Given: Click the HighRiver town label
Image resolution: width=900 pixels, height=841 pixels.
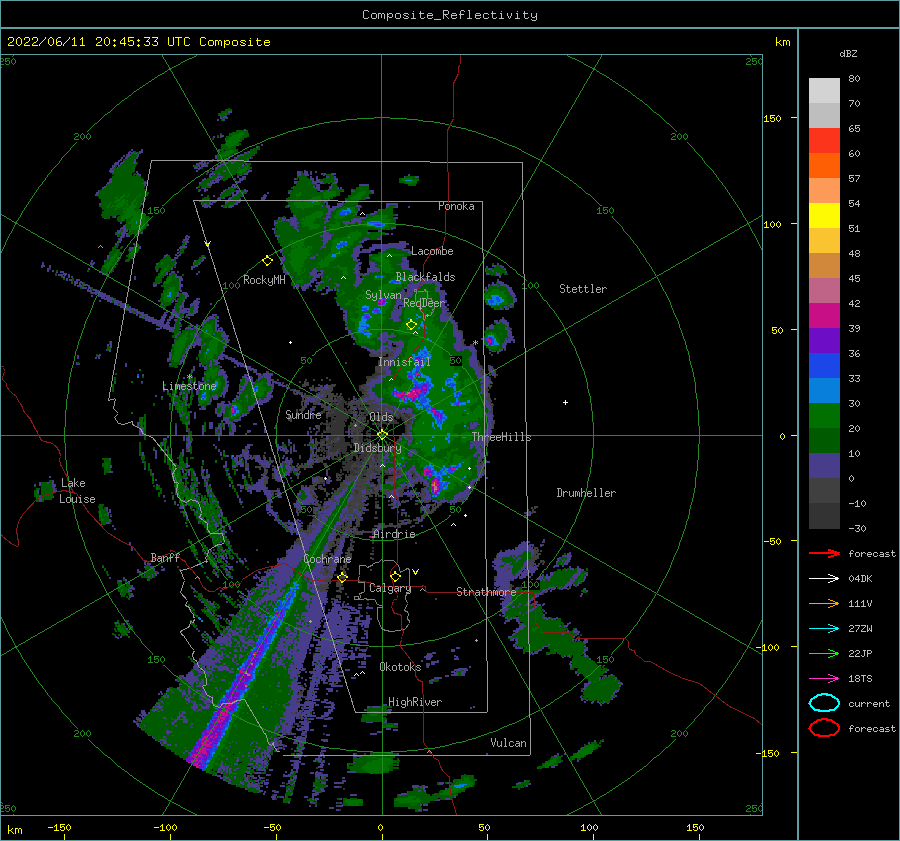Looking at the screenshot, I should pos(415,702).
